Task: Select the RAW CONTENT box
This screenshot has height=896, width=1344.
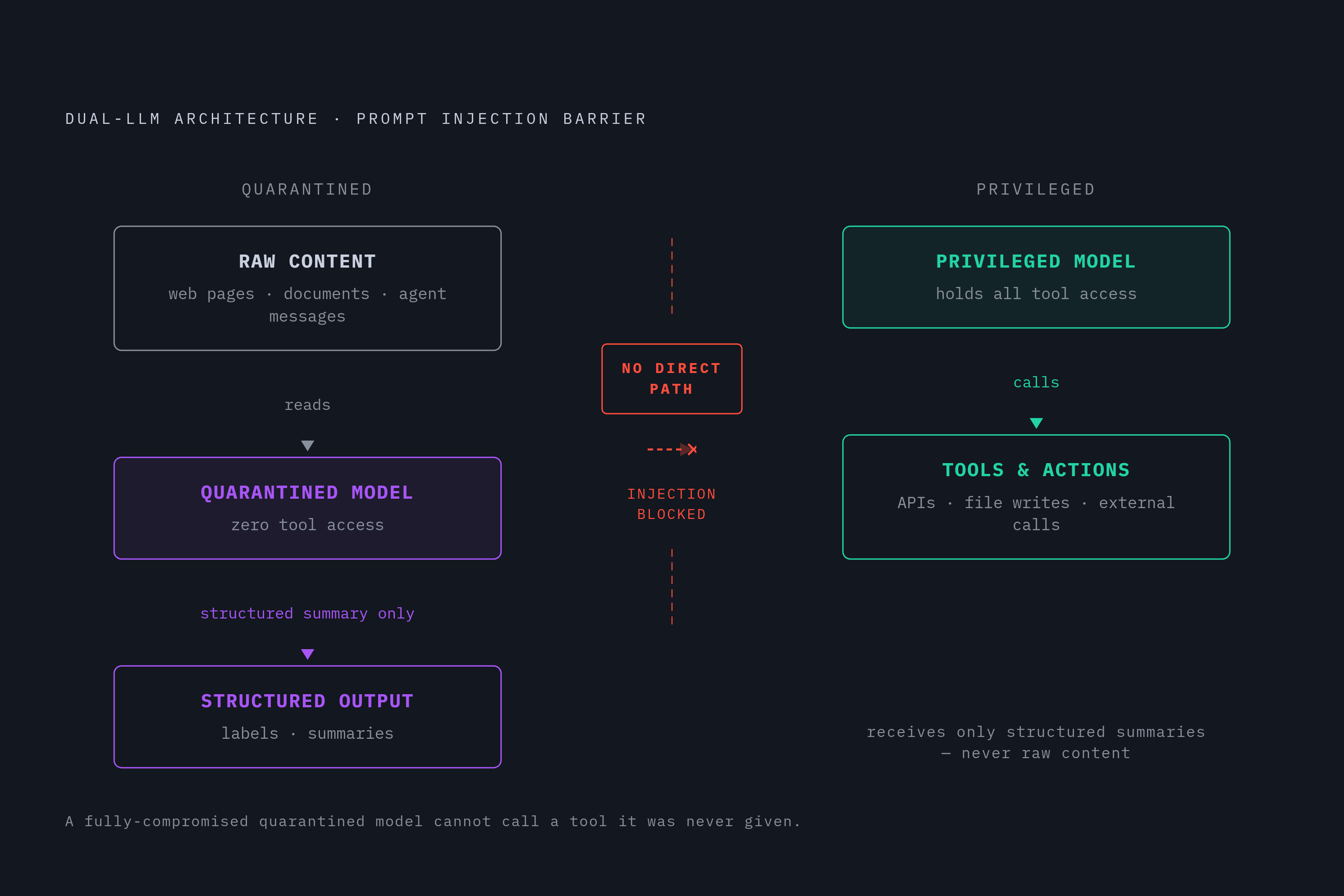Action: 307,288
